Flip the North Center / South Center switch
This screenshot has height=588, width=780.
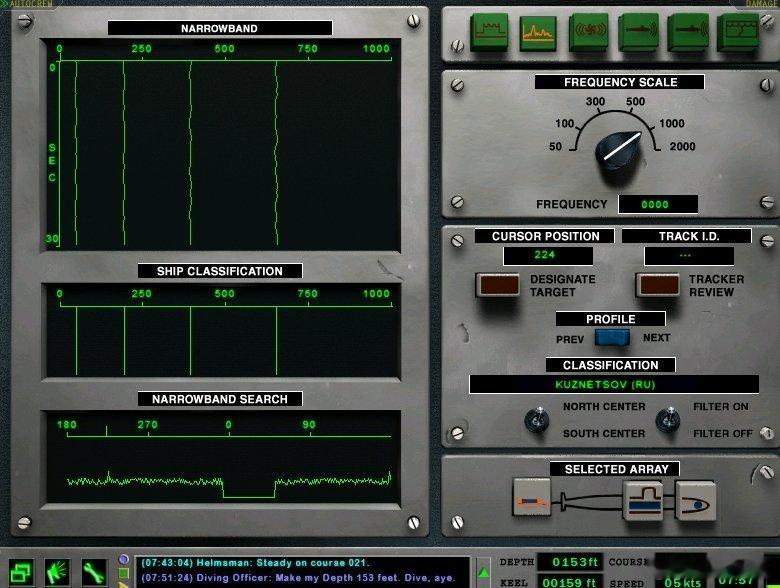537,419
